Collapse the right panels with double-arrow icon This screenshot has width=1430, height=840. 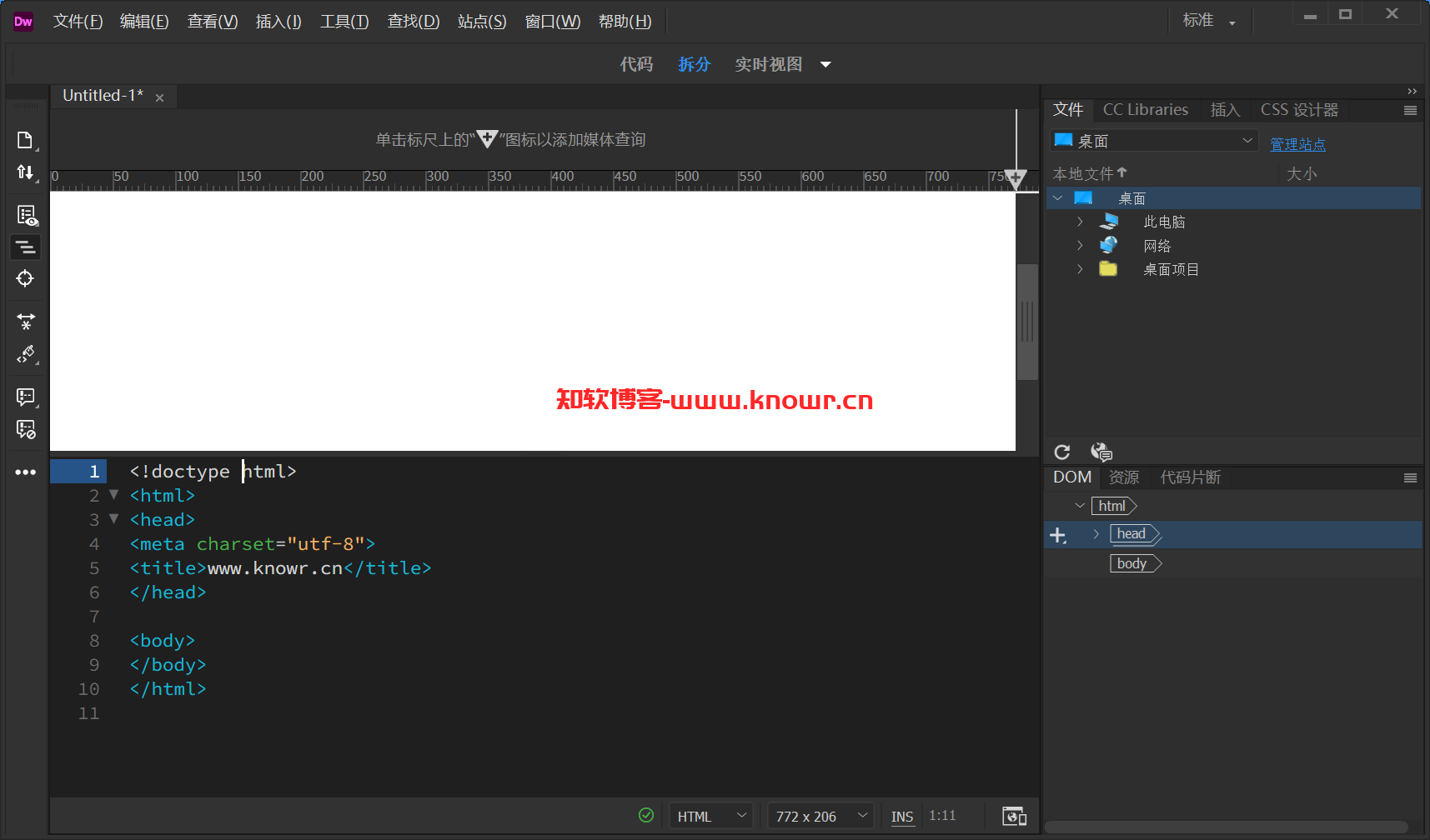1412,91
